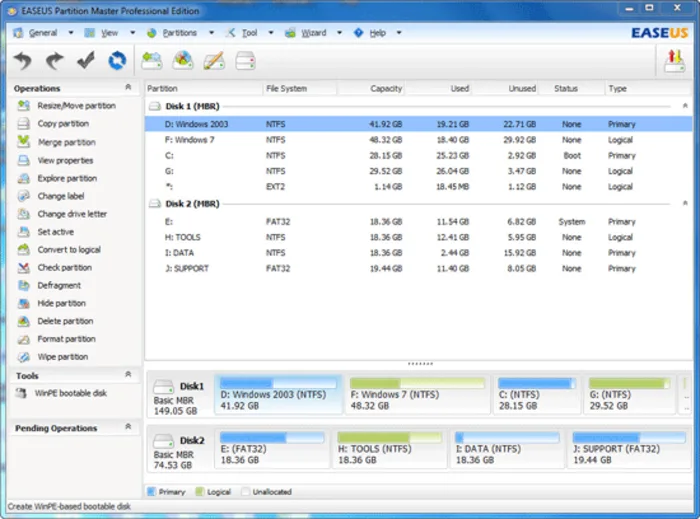Screen dimensions: 700x519
Task: Collapse the Operations panel
Action: (x=128, y=87)
